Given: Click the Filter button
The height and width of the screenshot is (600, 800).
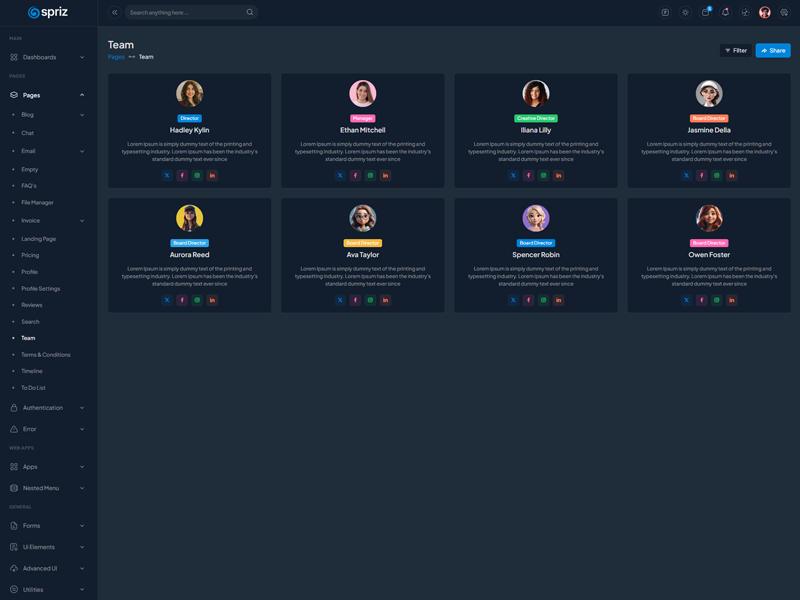Looking at the screenshot, I should (736, 50).
